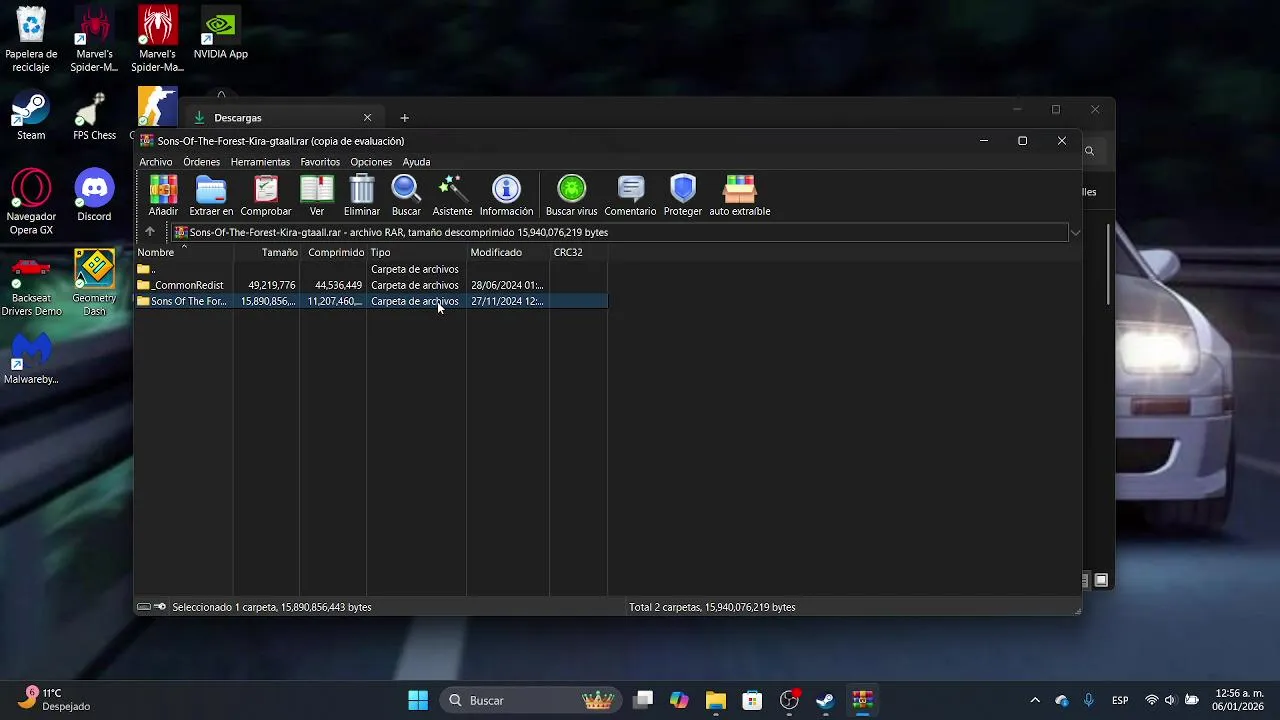Click the 44,536,449 compressed value
The height and width of the screenshot is (720, 1280).
(x=338, y=285)
